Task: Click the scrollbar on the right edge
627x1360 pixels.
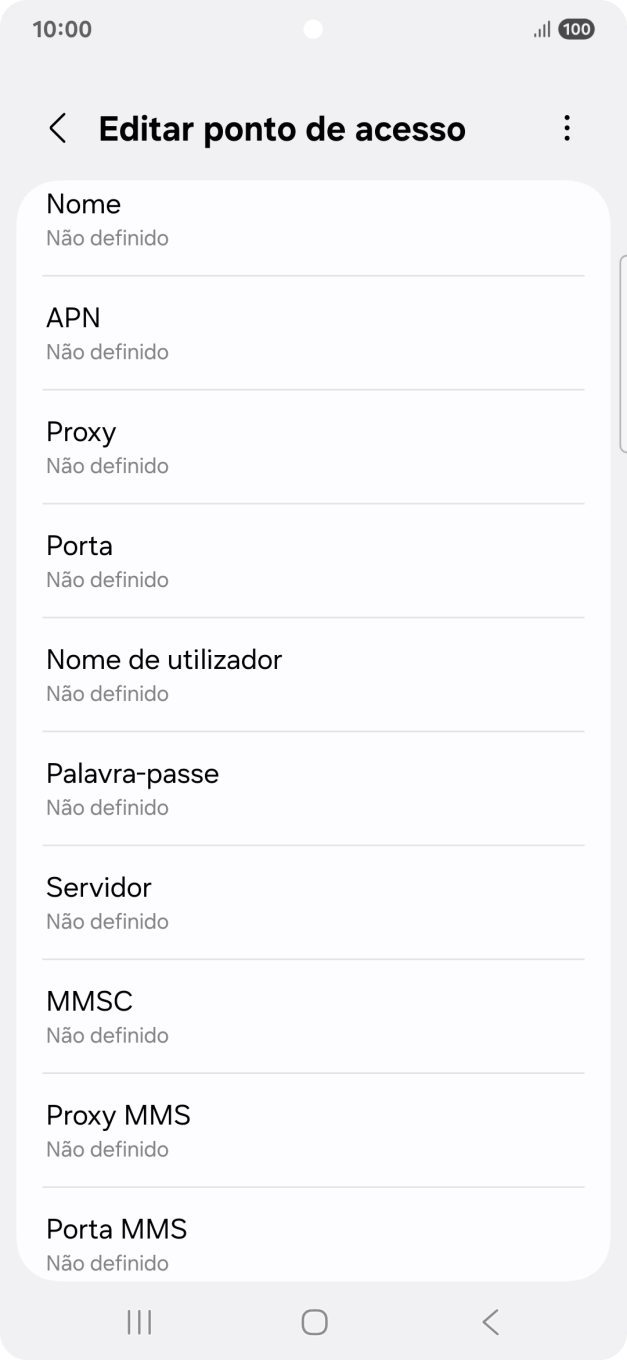Action: pos(621,350)
